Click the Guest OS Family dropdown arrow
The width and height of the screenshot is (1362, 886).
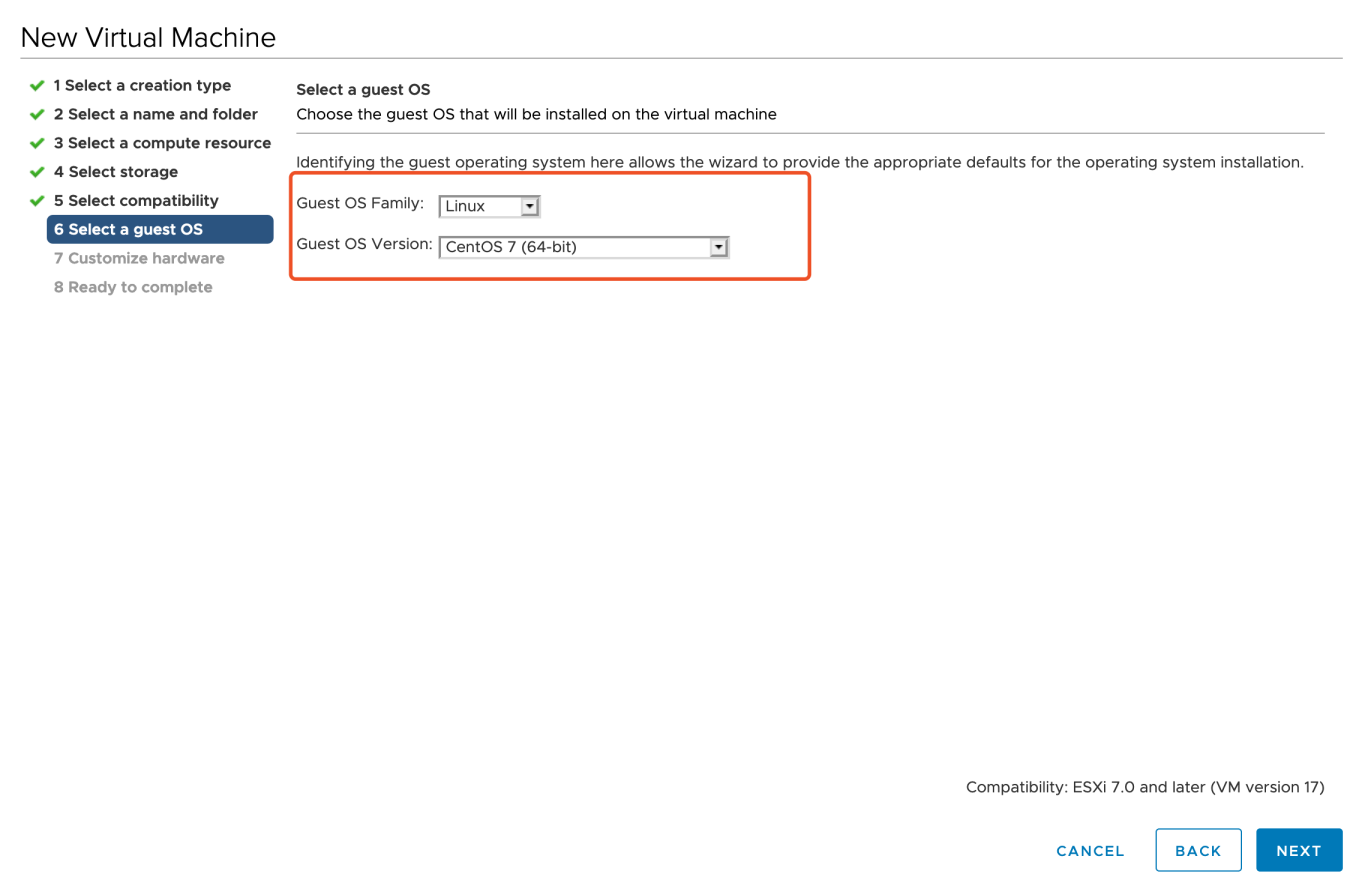pyautogui.click(x=530, y=206)
